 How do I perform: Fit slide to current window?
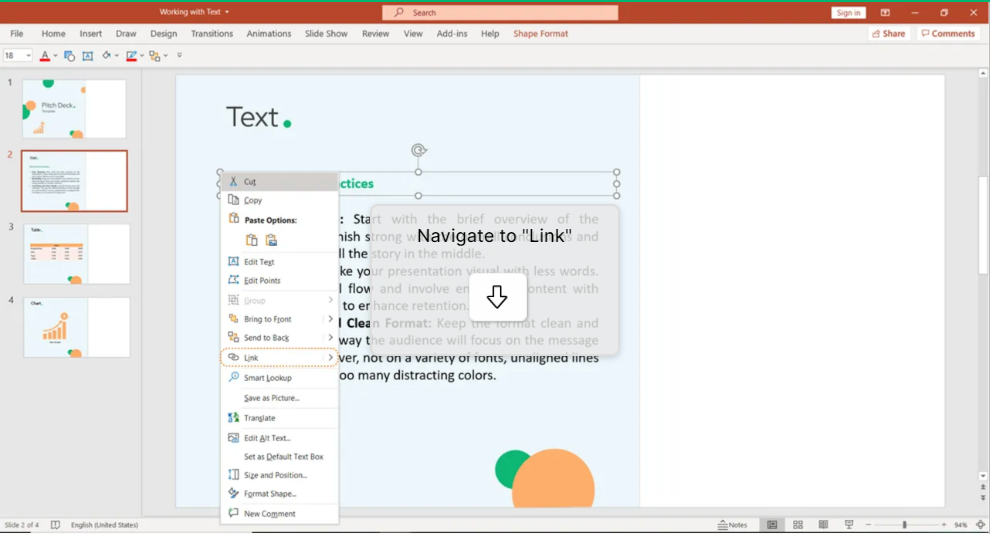click(980, 525)
